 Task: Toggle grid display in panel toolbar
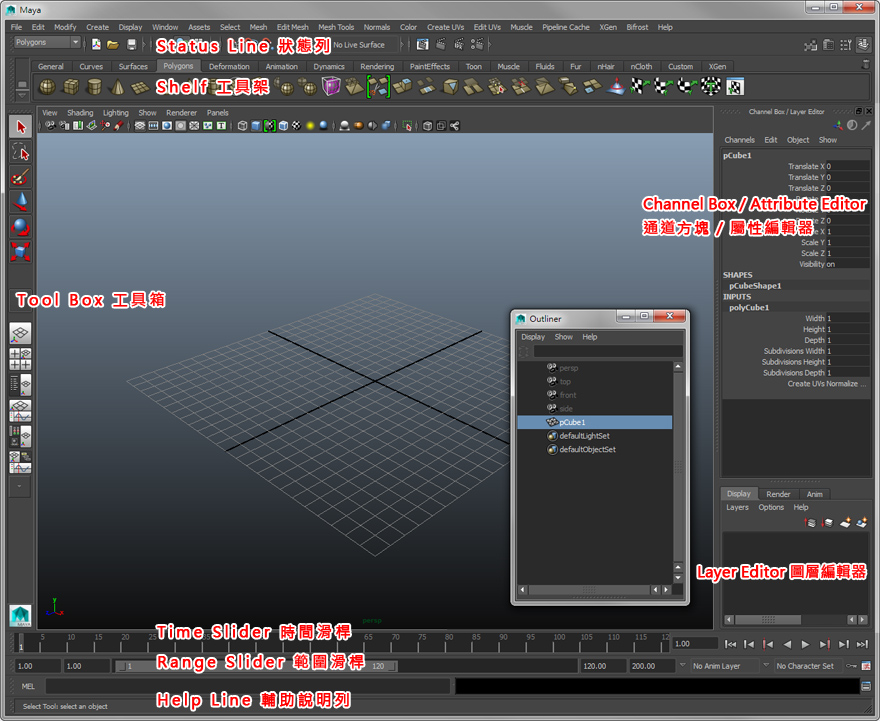pyautogui.click(x=140, y=126)
